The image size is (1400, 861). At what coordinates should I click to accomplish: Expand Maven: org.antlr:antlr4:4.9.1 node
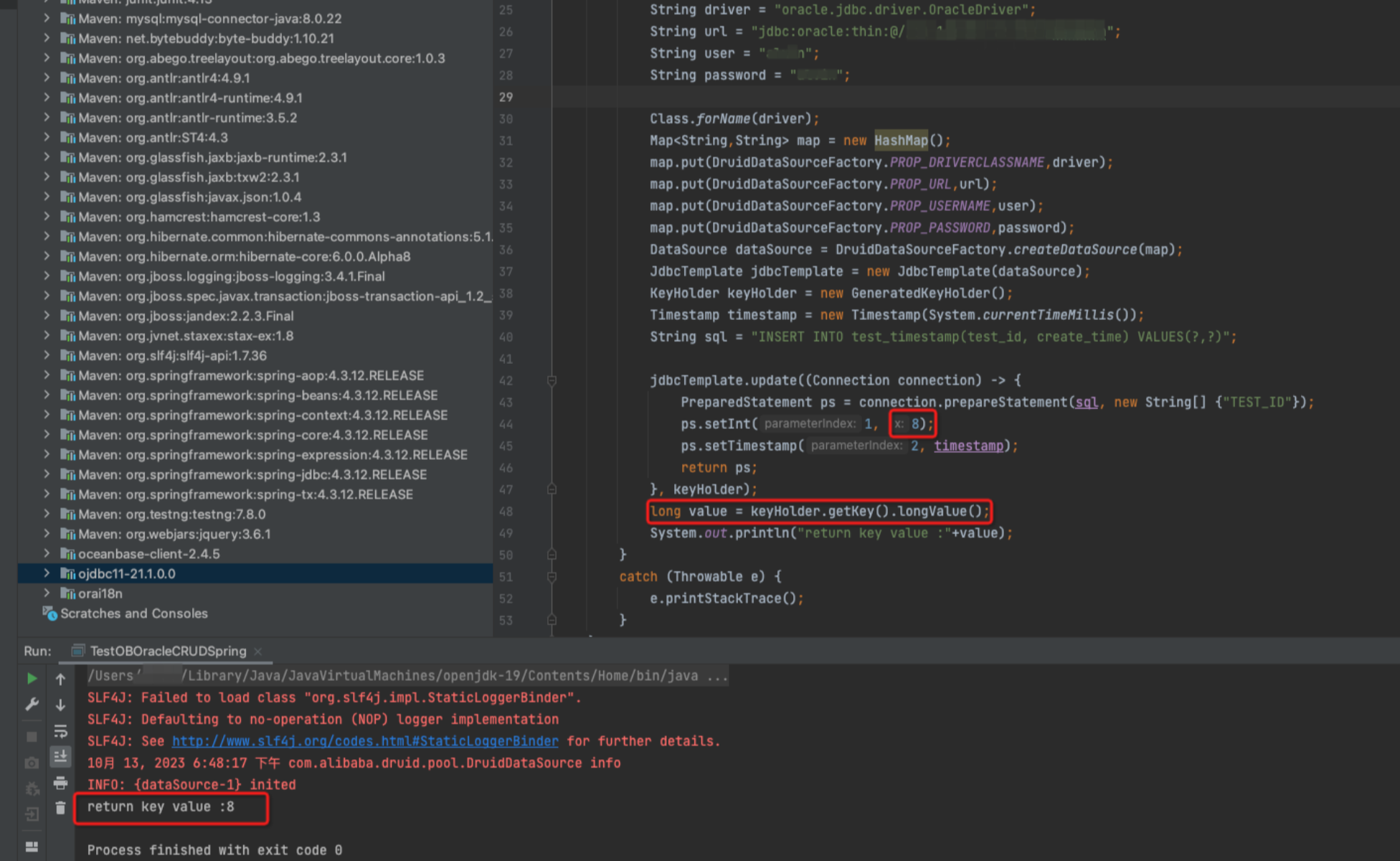coord(46,77)
